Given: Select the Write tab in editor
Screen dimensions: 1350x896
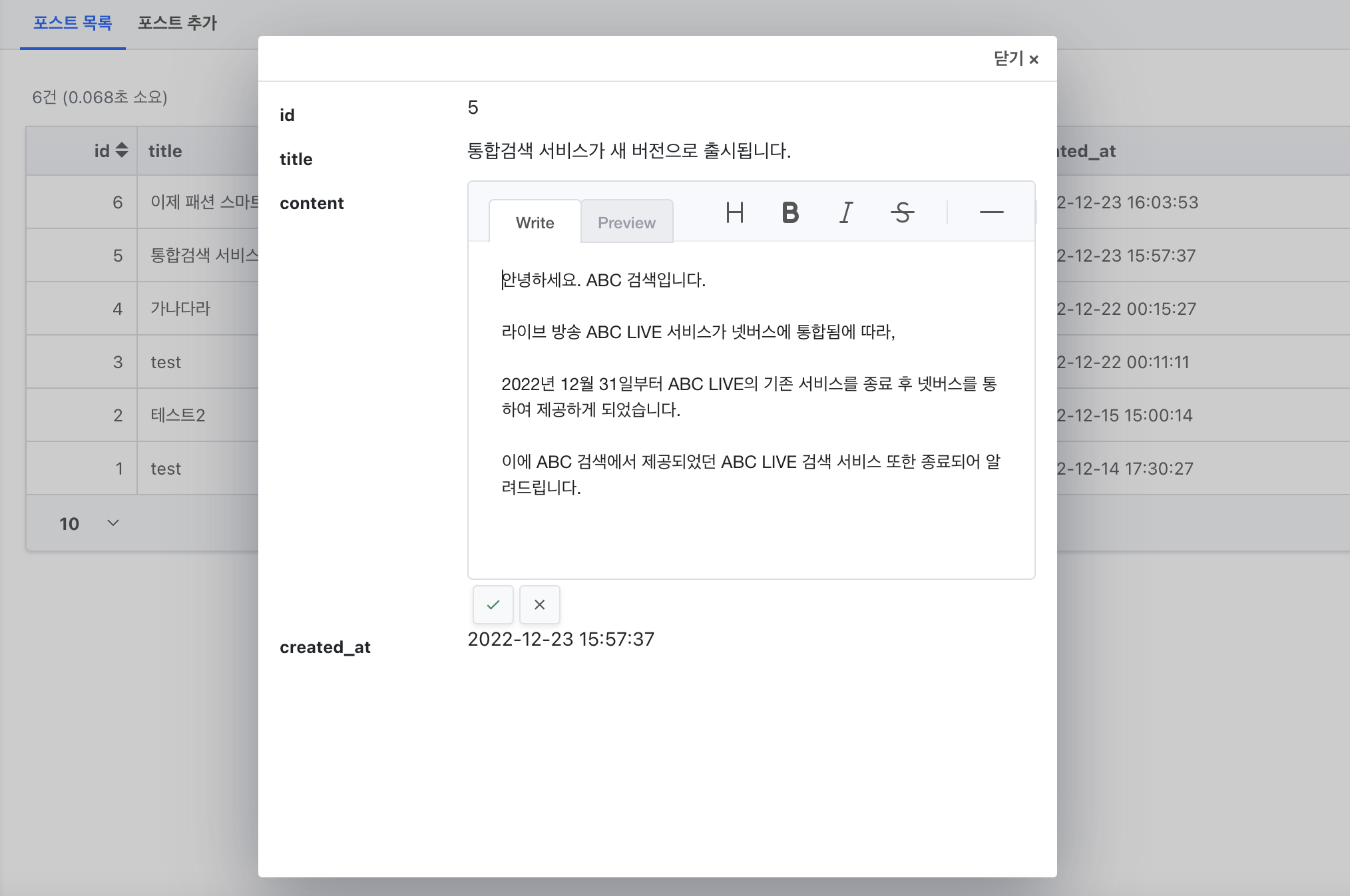Looking at the screenshot, I should click(535, 222).
